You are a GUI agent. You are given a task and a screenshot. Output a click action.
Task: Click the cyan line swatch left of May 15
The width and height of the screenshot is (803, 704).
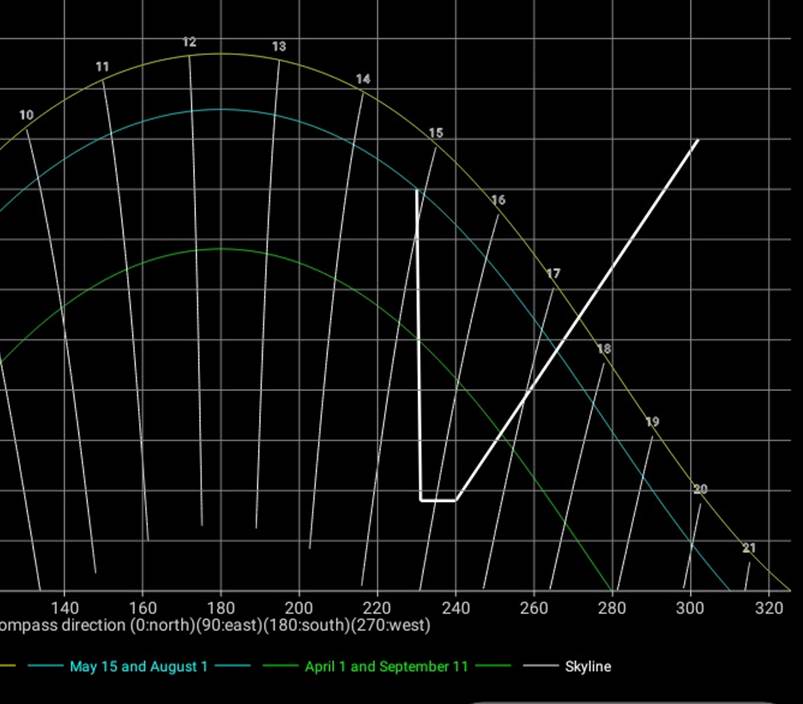coord(46,666)
